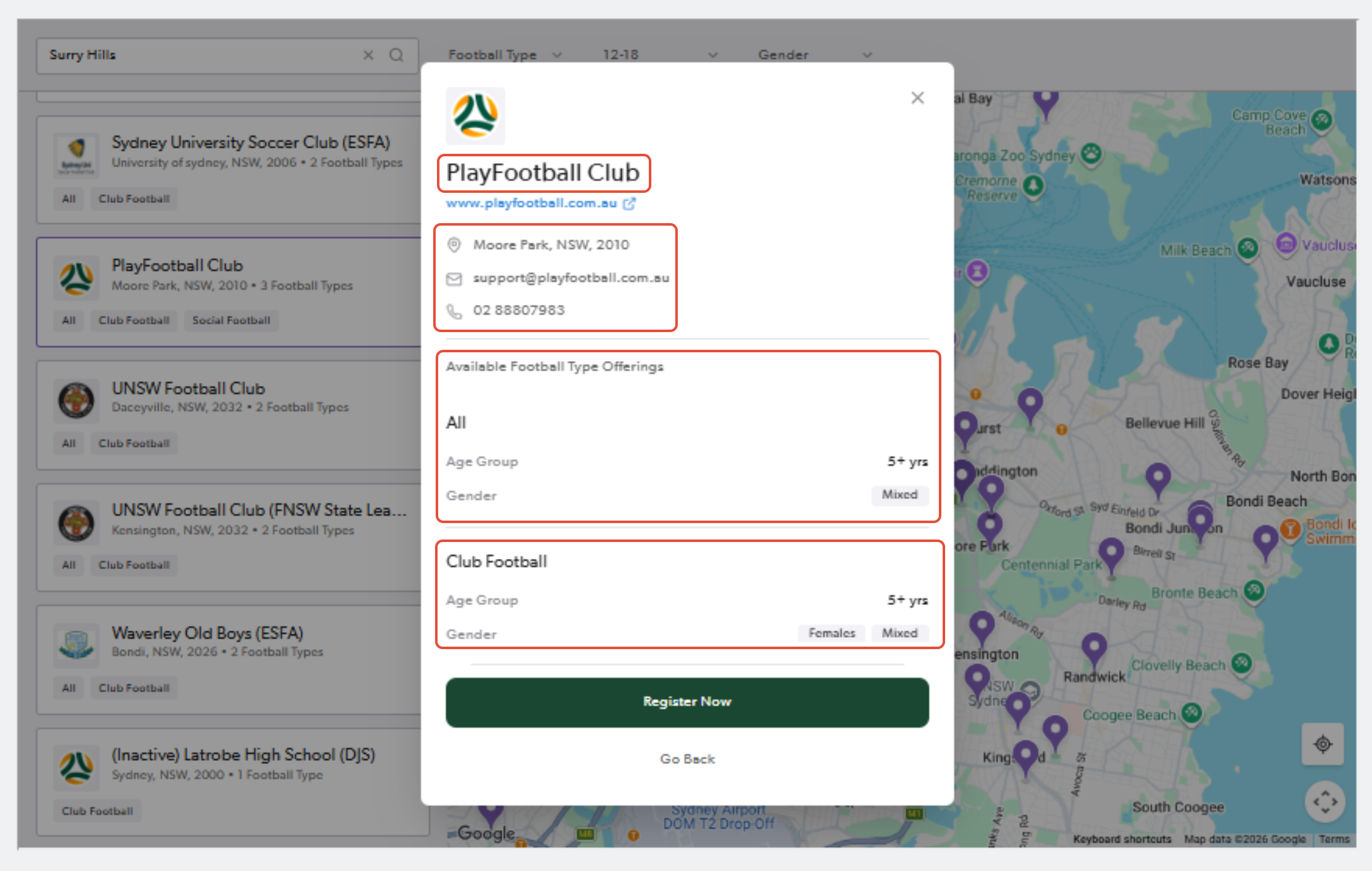Select PlayFootball Club in the results list

(229, 292)
